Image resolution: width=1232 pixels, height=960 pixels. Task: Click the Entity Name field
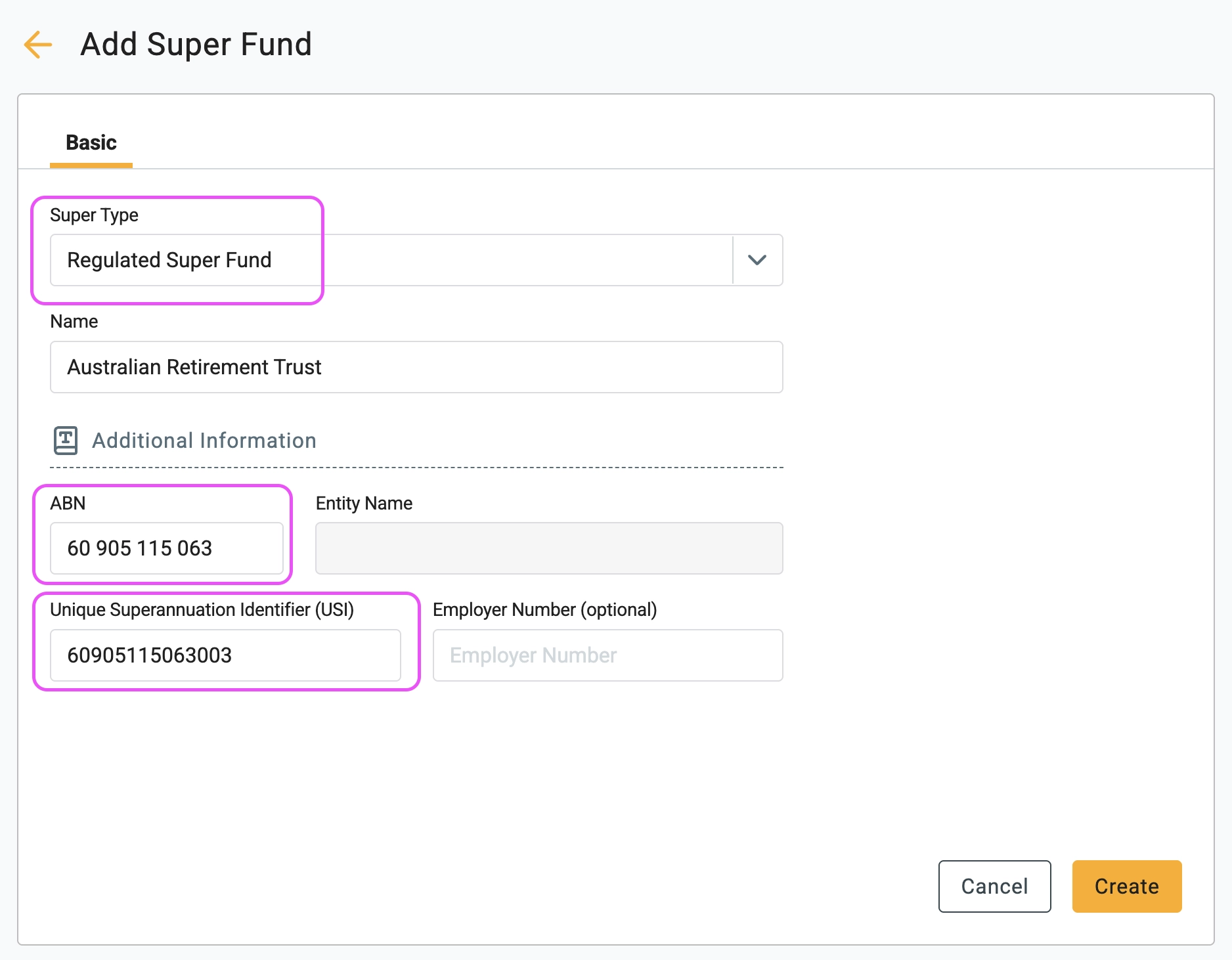[549, 548]
